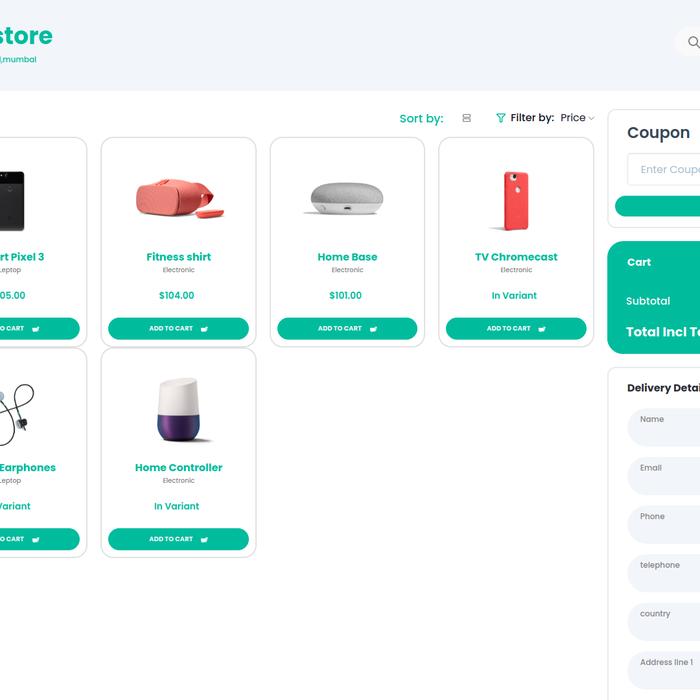Click the search magnifier icon

click(x=693, y=43)
